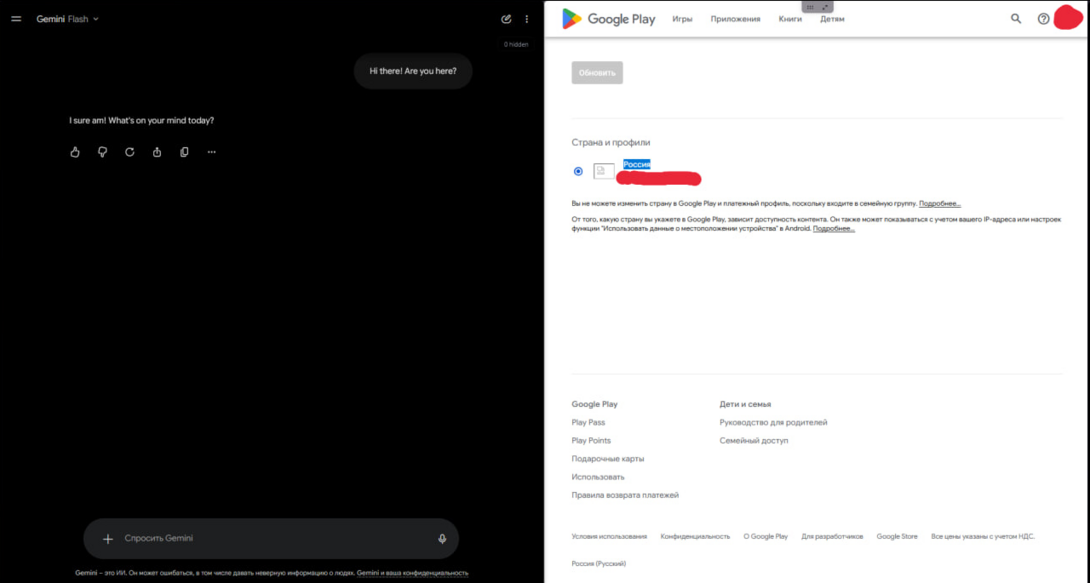Viewport: 1090px width, 583px height.
Task: Open the Игры tab
Action: [x=682, y=19]
